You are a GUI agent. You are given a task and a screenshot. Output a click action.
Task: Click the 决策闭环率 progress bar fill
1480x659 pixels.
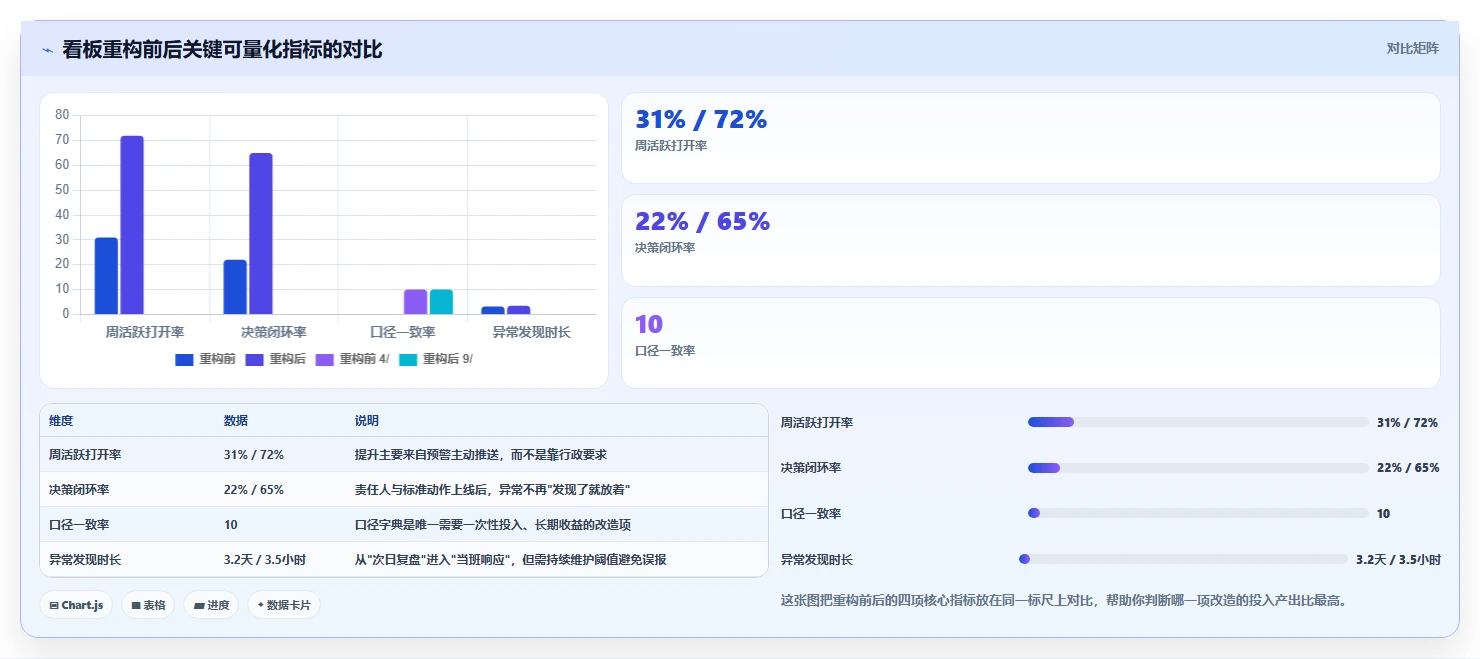tap(1044, 468)
